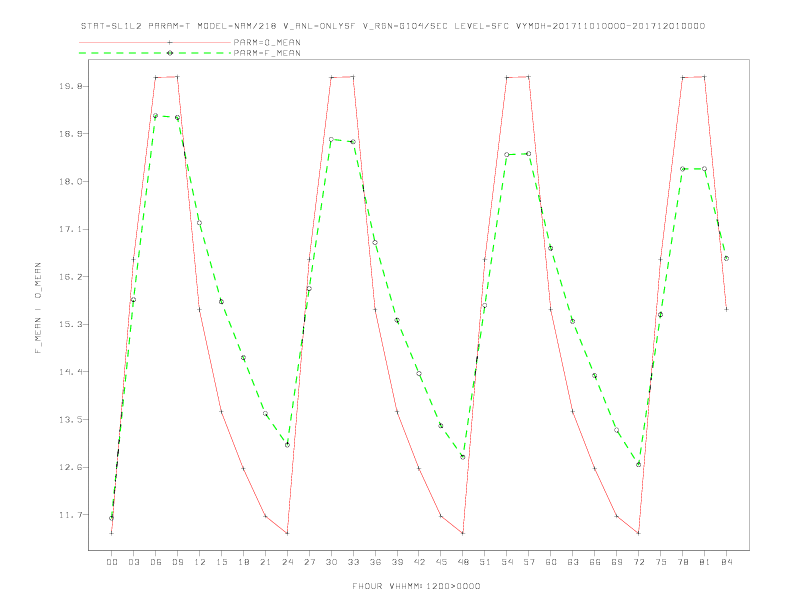Screen dimensions: 792x612
Task: Click the 81 forecast hour x-axis label
Action: tap(705, 562)
